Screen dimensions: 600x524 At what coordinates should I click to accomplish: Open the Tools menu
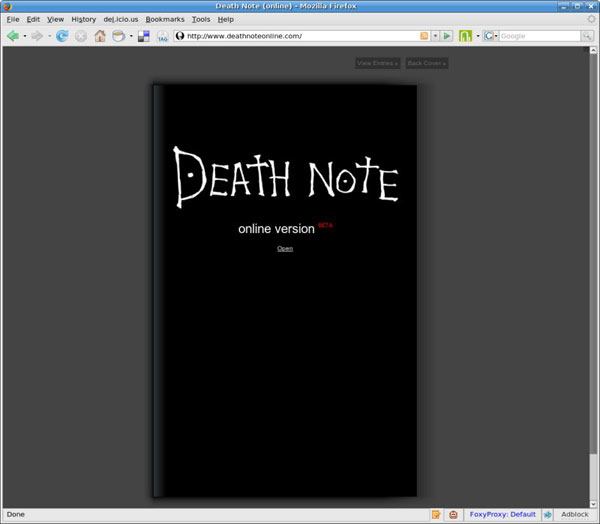(201, 19)
